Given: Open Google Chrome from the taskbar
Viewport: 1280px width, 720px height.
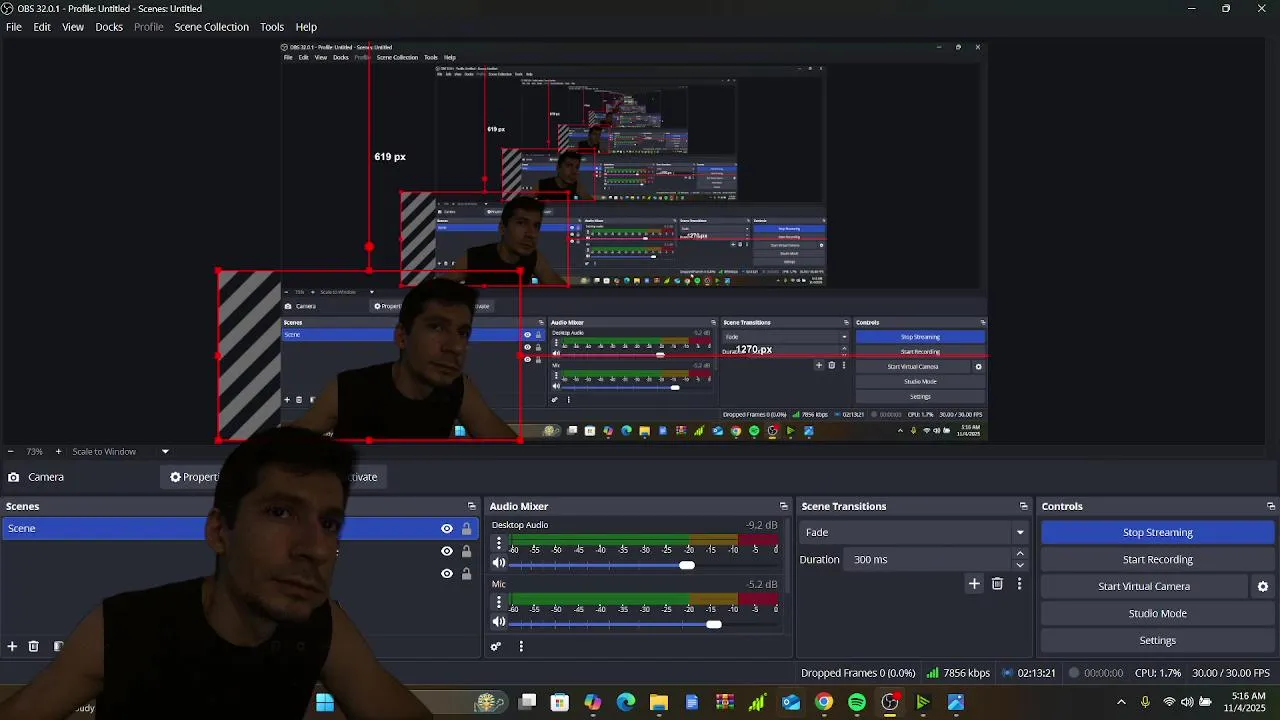Looking at the screenshot, I should pyautogui.click(x=824, y=702).
